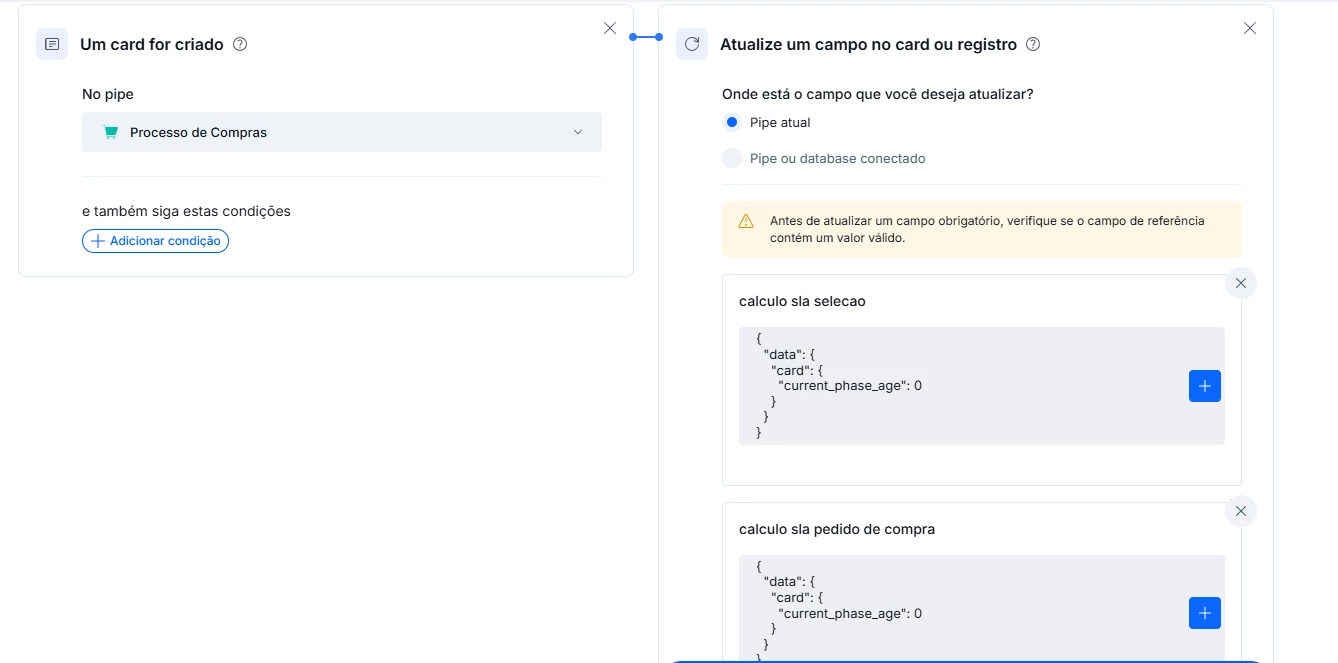Open help icon next to 'Atualize um campo no card'
Image resolution: width=1338 pixels, height=663 pixels.
1034,44
